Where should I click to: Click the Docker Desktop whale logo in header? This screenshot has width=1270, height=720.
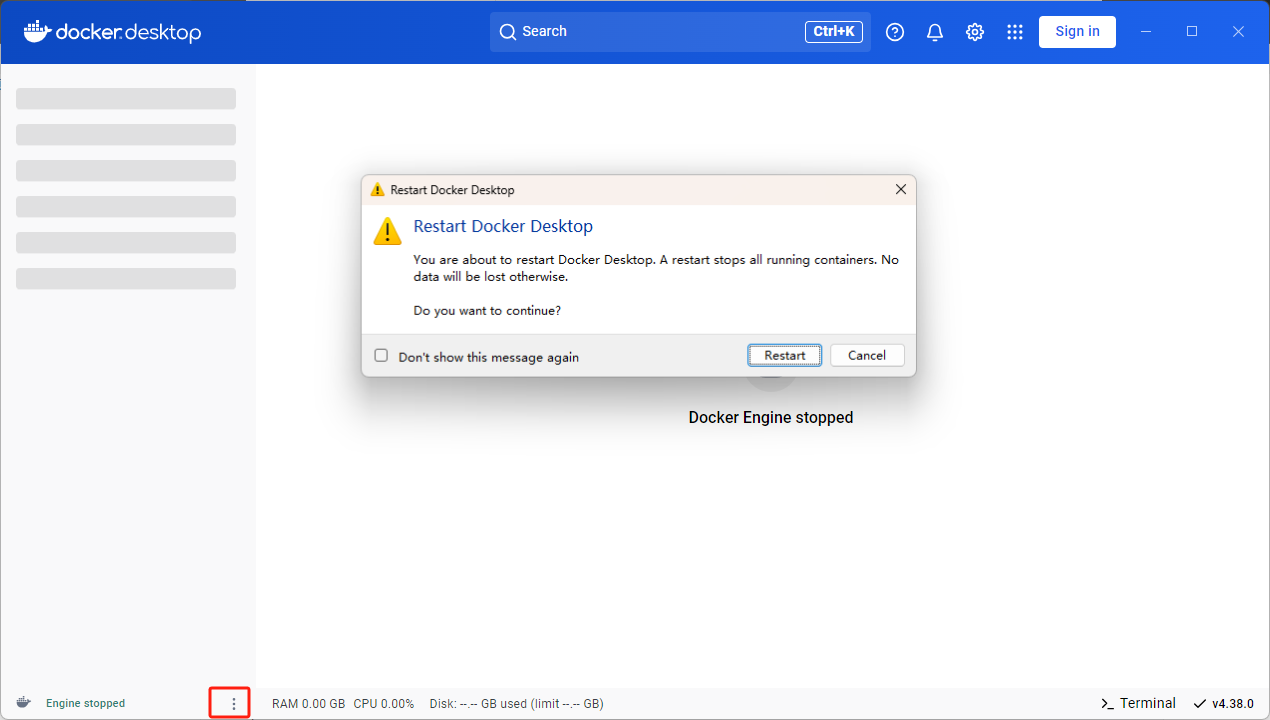tap(37, 31)
